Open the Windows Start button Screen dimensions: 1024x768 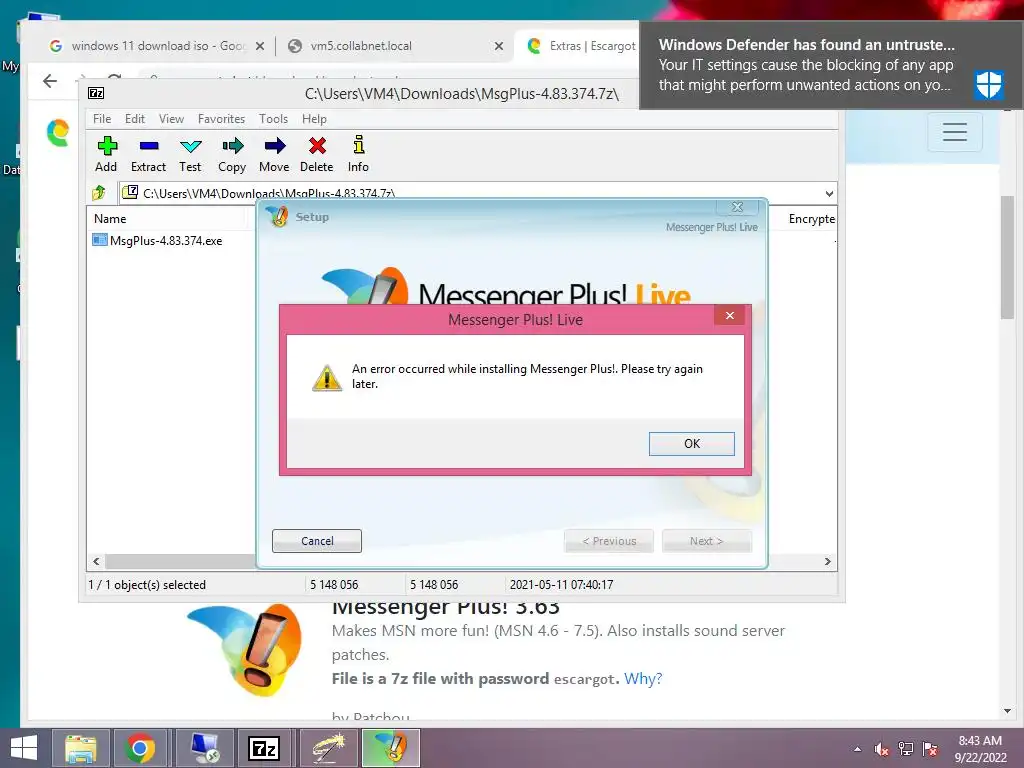pyautogui.click(x=24, y=748)
